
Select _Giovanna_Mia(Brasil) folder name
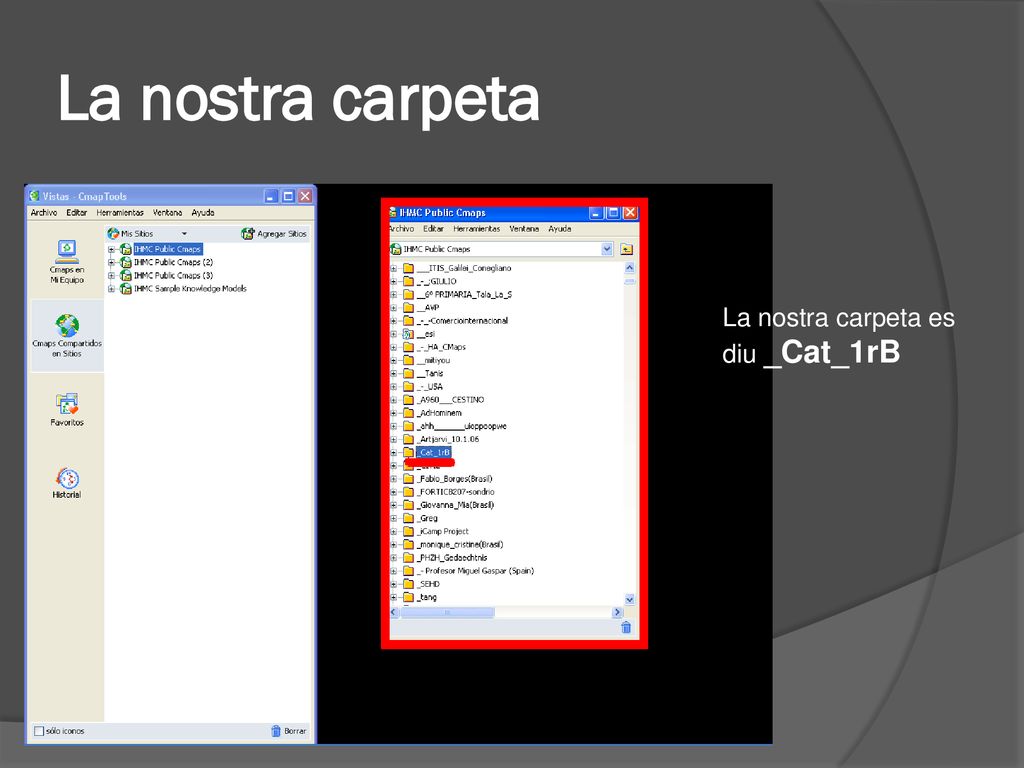pos(456,505)
